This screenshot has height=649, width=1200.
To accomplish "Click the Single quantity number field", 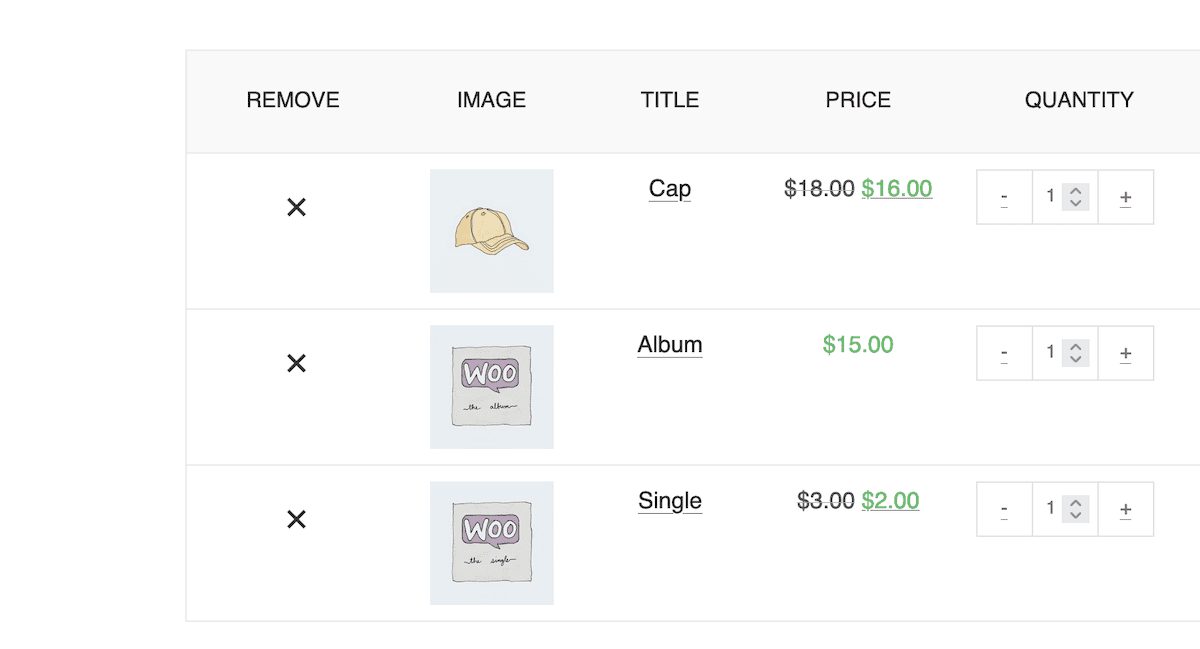I will click(x=1051, y=508).
